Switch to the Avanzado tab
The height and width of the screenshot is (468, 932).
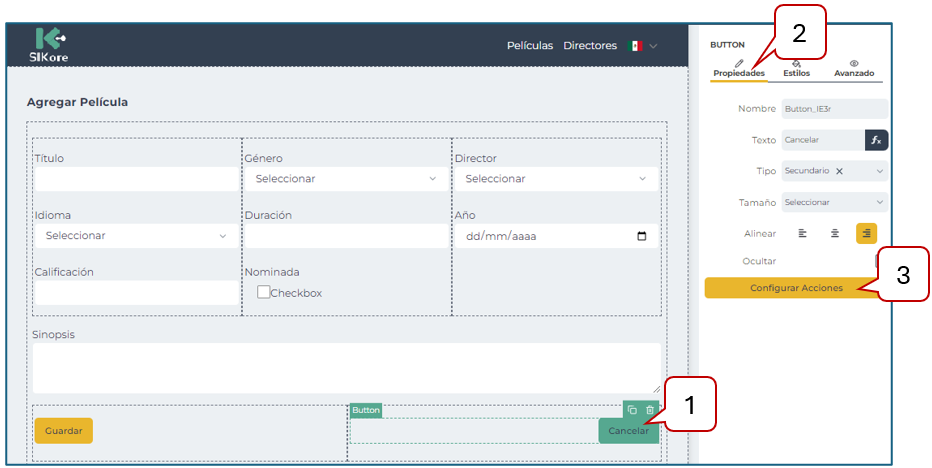pyautogui.click(x=853, y=68)
